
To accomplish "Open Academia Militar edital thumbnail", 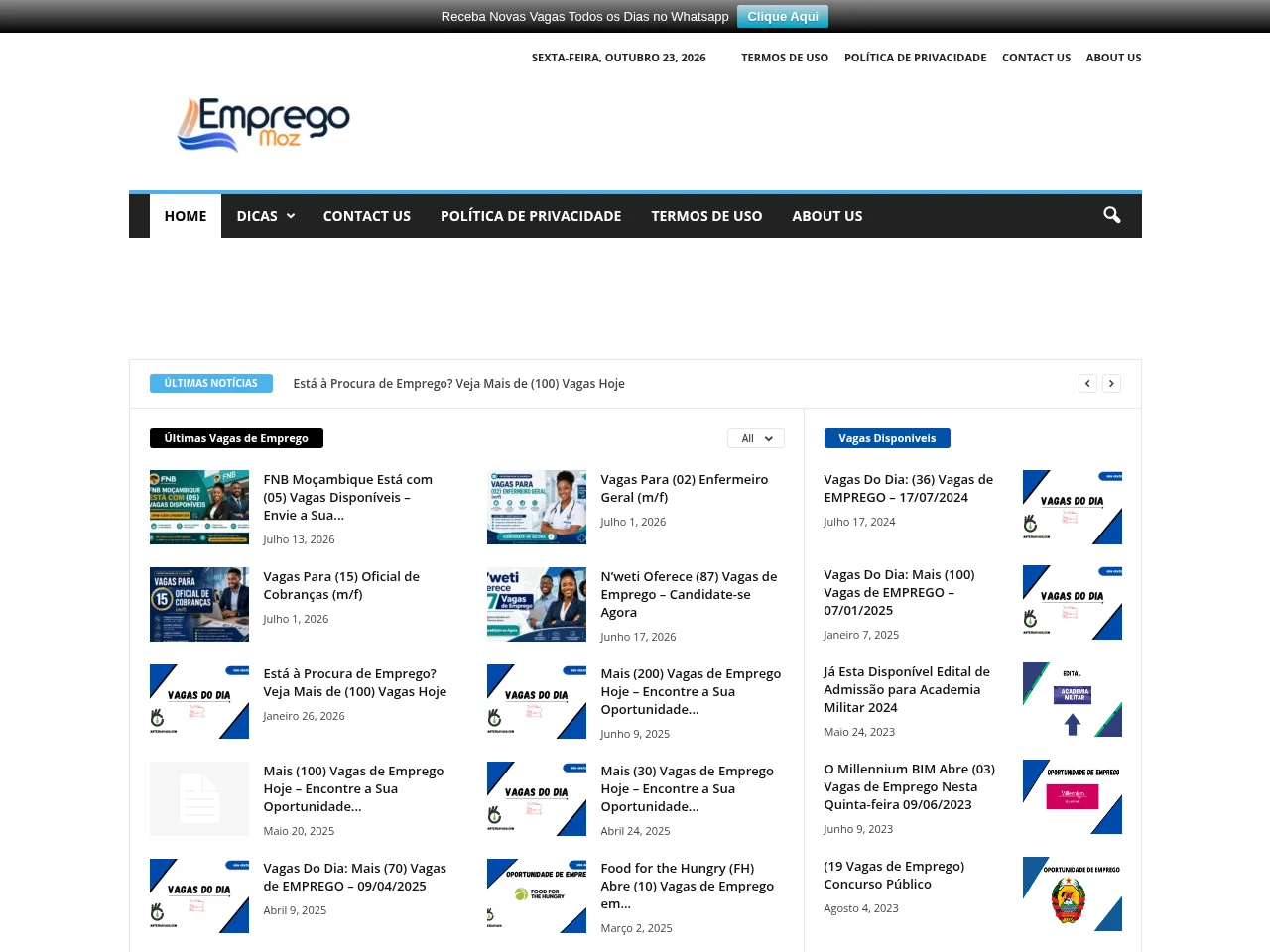I will tap(1073, 699).
